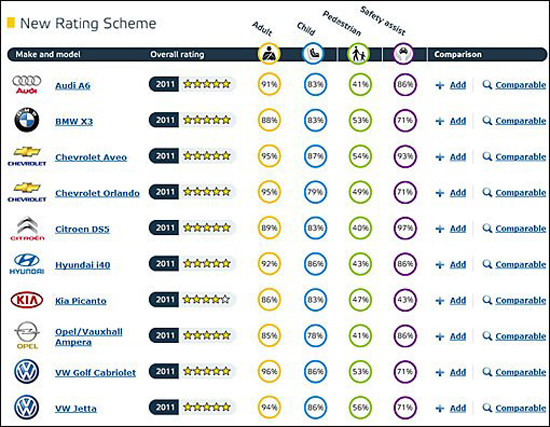The image size is (550, 427).
Task: Add BMW X3 to comparison
Action: pos(451,121)
